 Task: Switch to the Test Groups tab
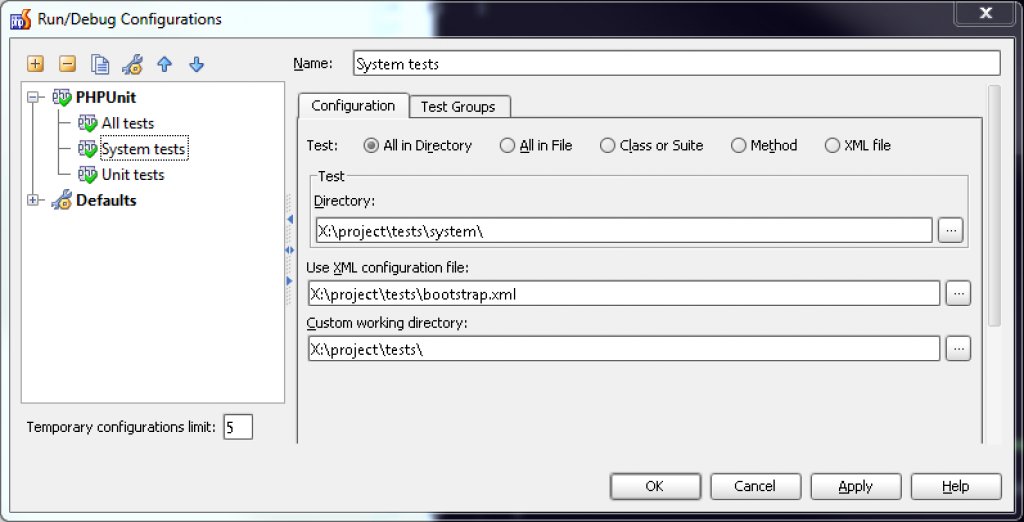458,106
